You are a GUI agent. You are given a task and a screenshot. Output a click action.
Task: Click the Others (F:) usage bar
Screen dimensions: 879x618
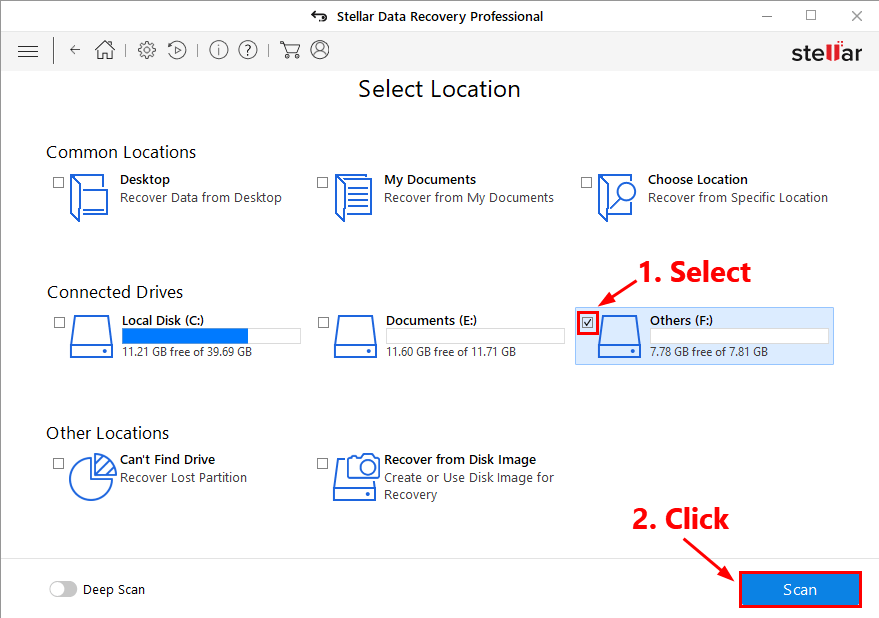(739, 336)
